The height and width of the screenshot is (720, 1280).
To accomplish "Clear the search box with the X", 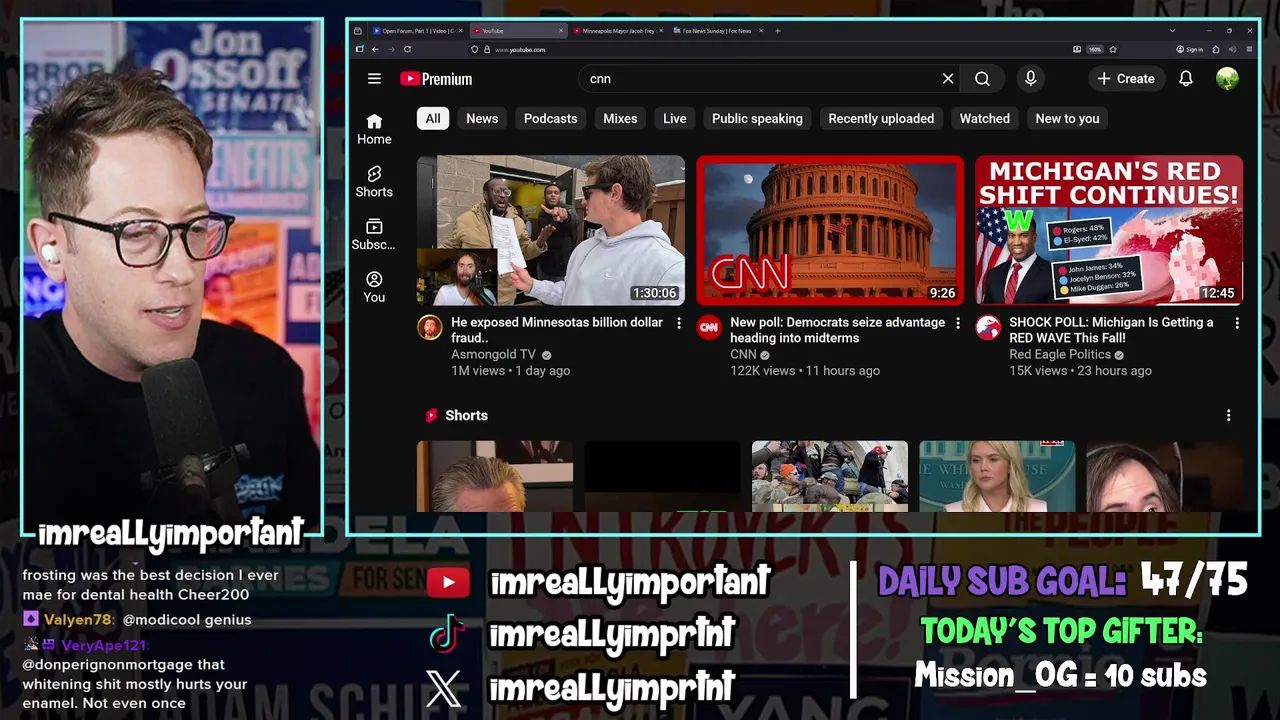I will [948, 79].
